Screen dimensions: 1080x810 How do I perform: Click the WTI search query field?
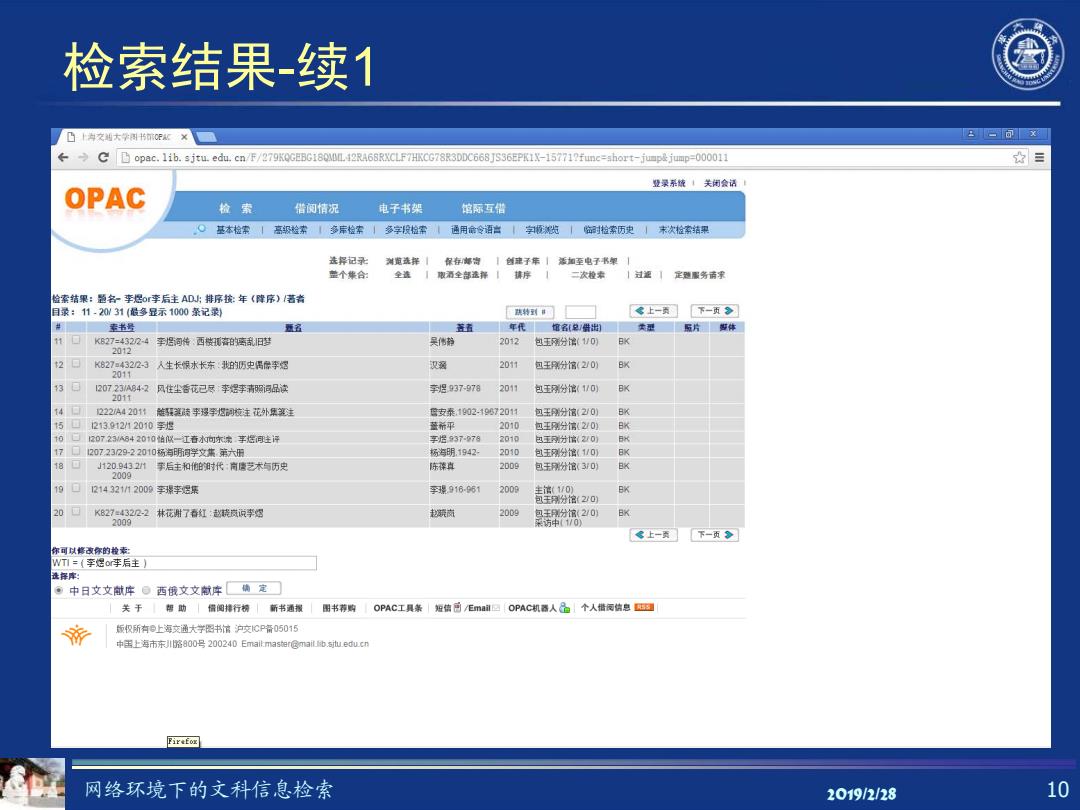pyautogui.click(x=184, y=563)
